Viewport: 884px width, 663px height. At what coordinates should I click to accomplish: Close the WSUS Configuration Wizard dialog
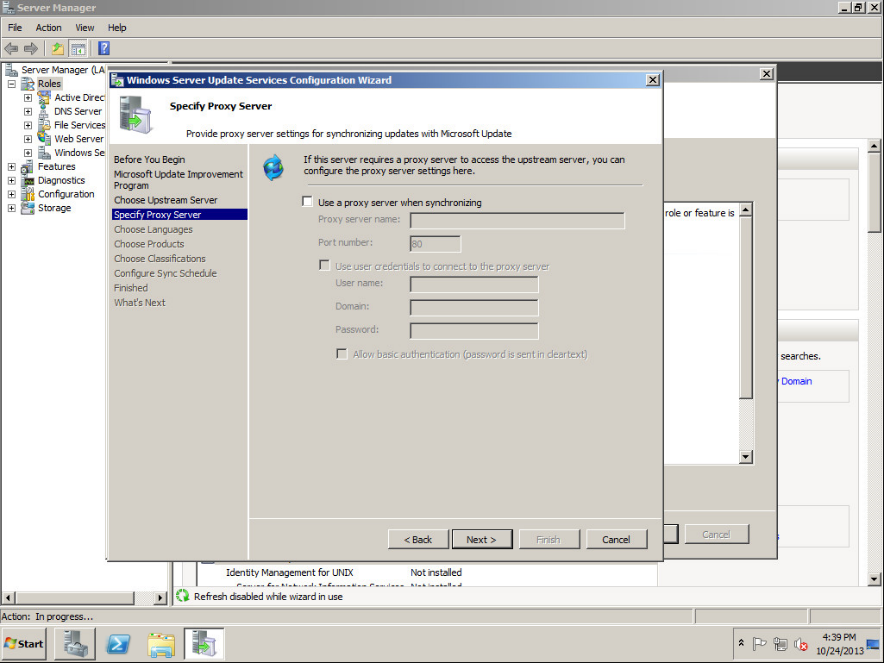tap(652, 80)
